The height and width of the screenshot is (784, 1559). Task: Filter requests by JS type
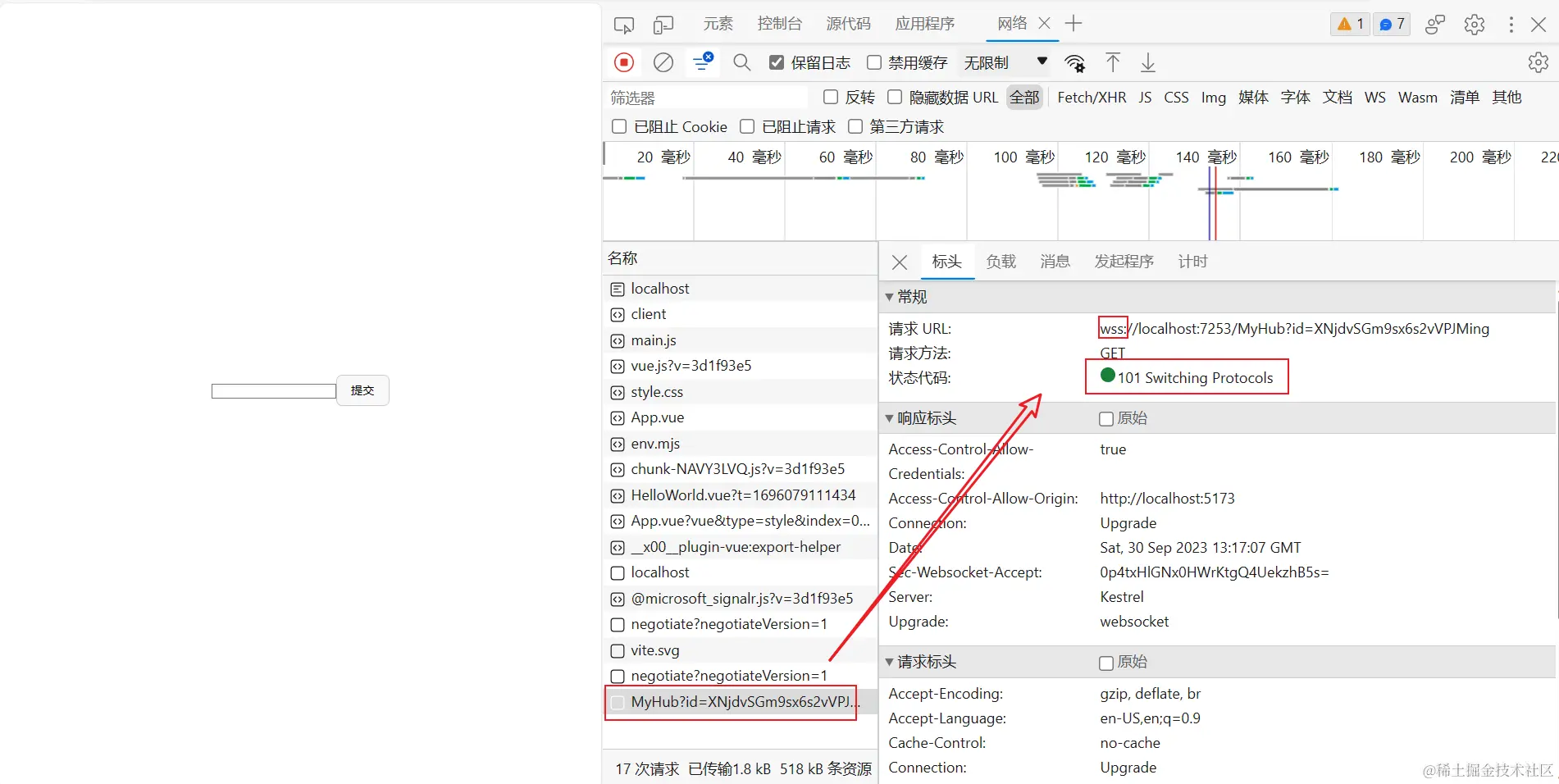point(1145,98)
